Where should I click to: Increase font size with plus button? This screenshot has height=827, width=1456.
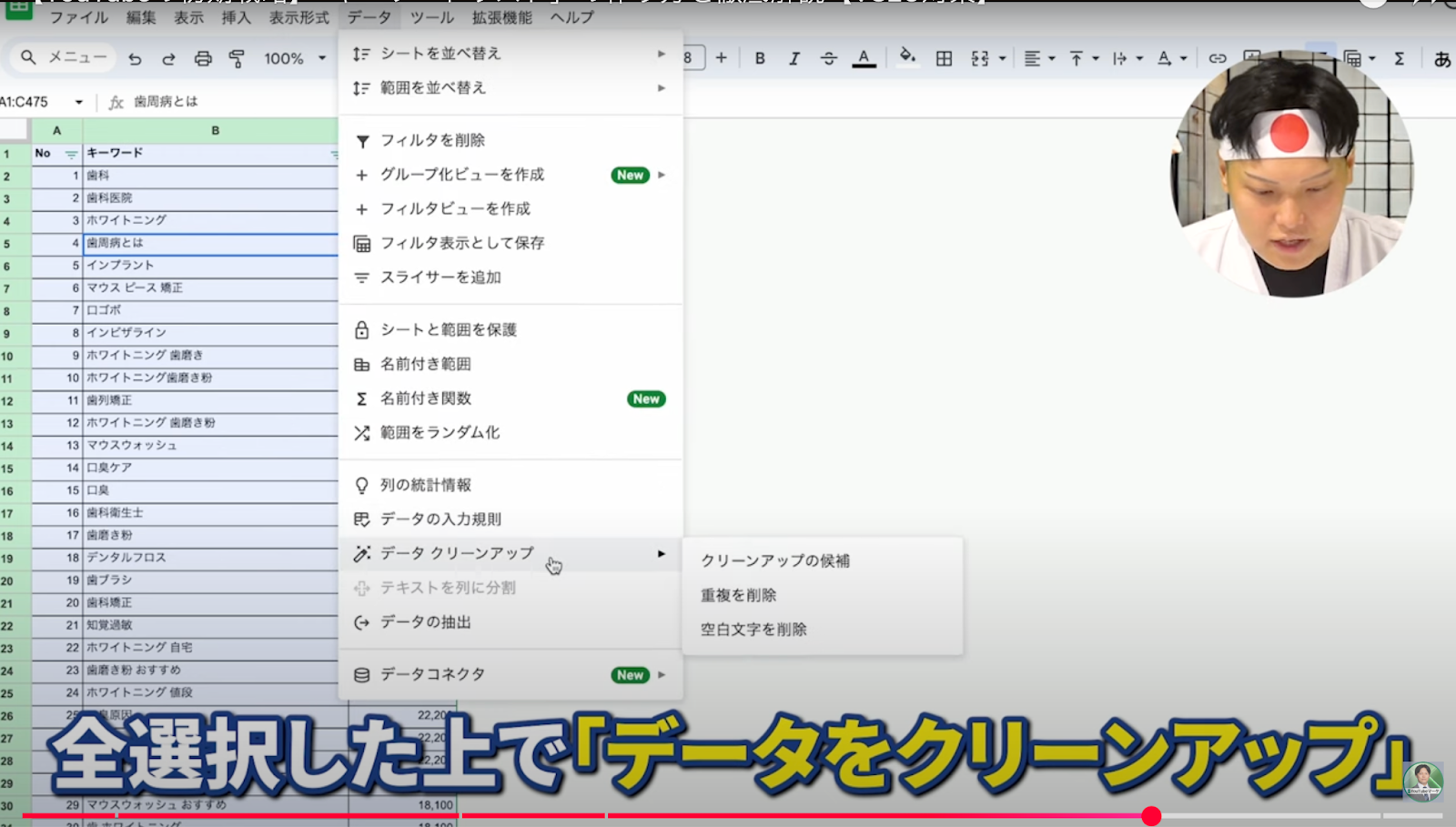click(x=721, y=58)
